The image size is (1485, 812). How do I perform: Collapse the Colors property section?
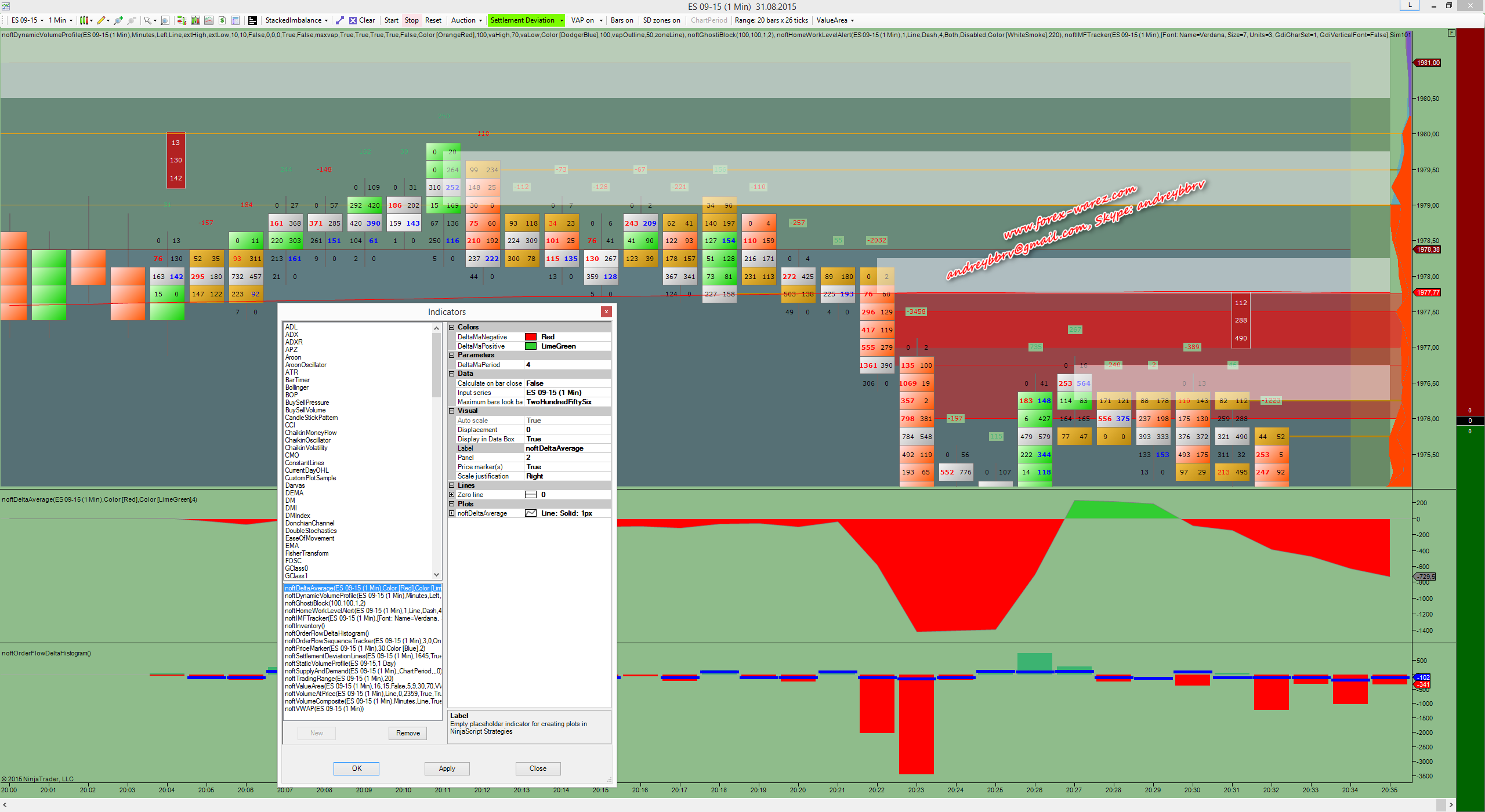point(452,327)
